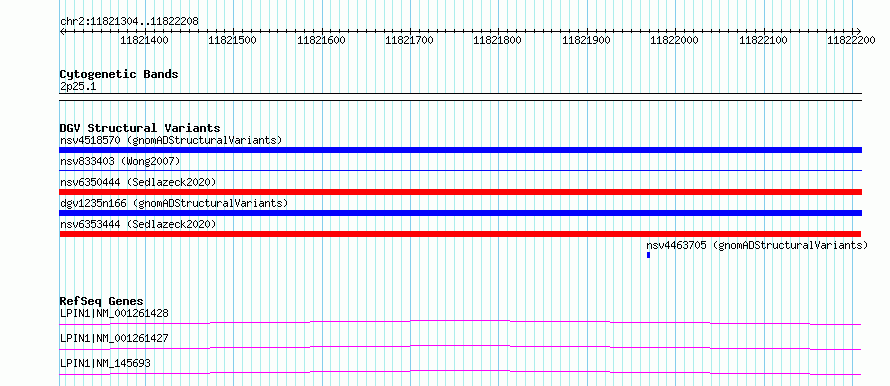Image resolution: width=890 pixels, height=386 pixels.
Task: Click ruler position 11821800
Action: pyautogui.click(x=497, y=40)
